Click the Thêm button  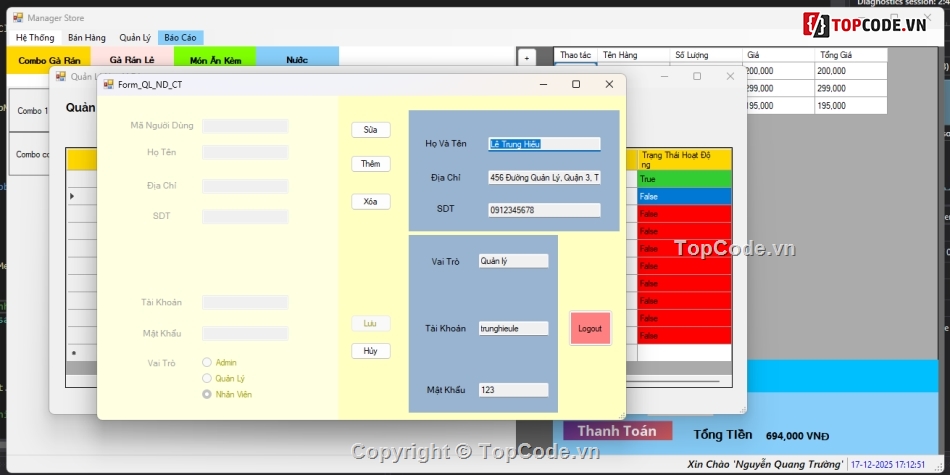[371, 164]
